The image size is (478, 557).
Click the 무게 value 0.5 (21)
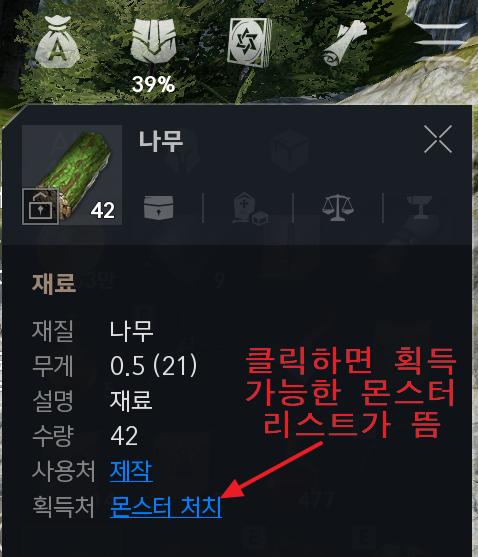(153, 365)
